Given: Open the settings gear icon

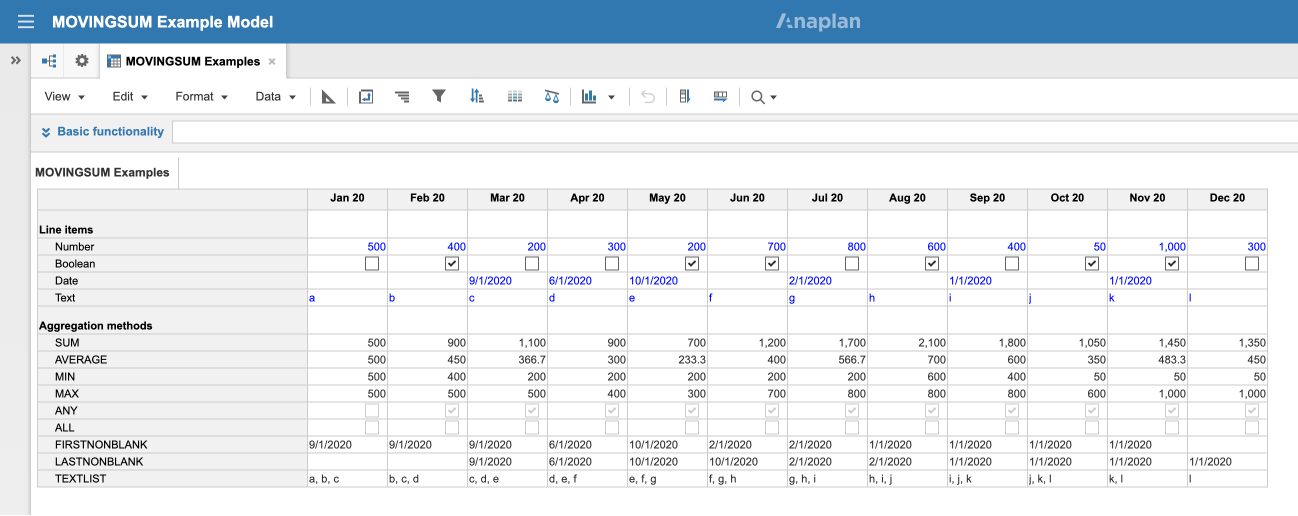Looking at the screenshot, I should (x=82, y=61).
